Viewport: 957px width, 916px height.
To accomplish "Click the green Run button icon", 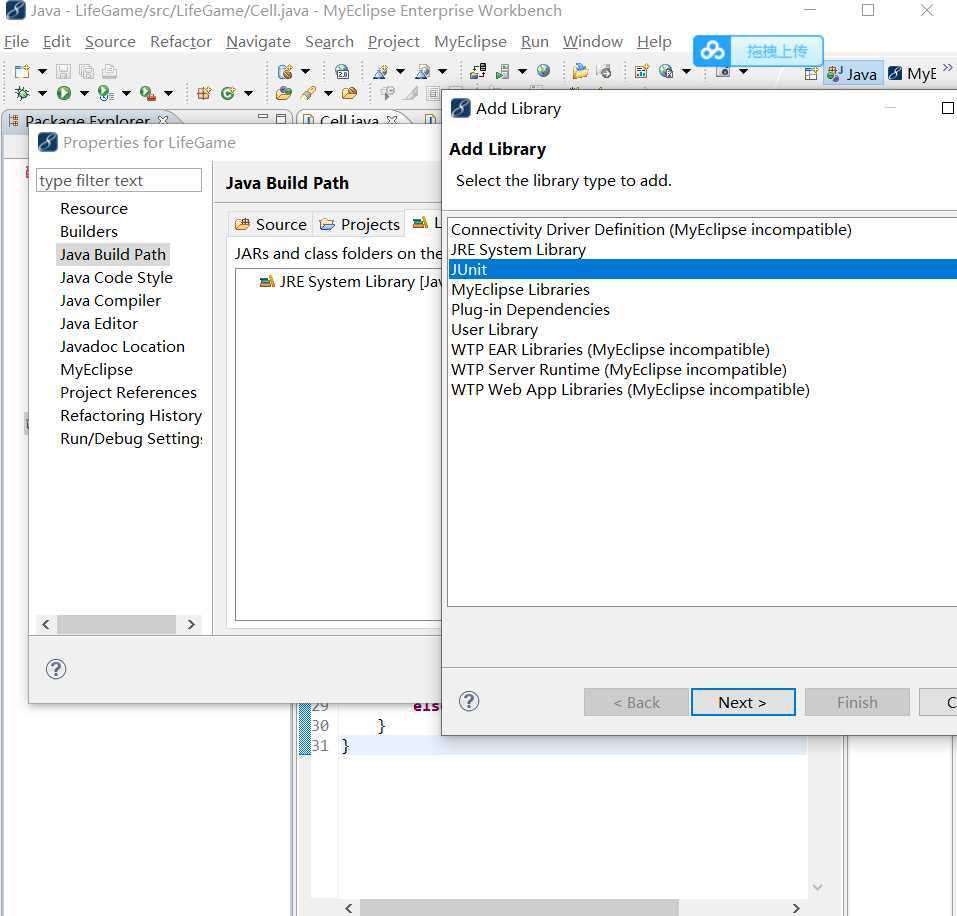I will 63,93.
